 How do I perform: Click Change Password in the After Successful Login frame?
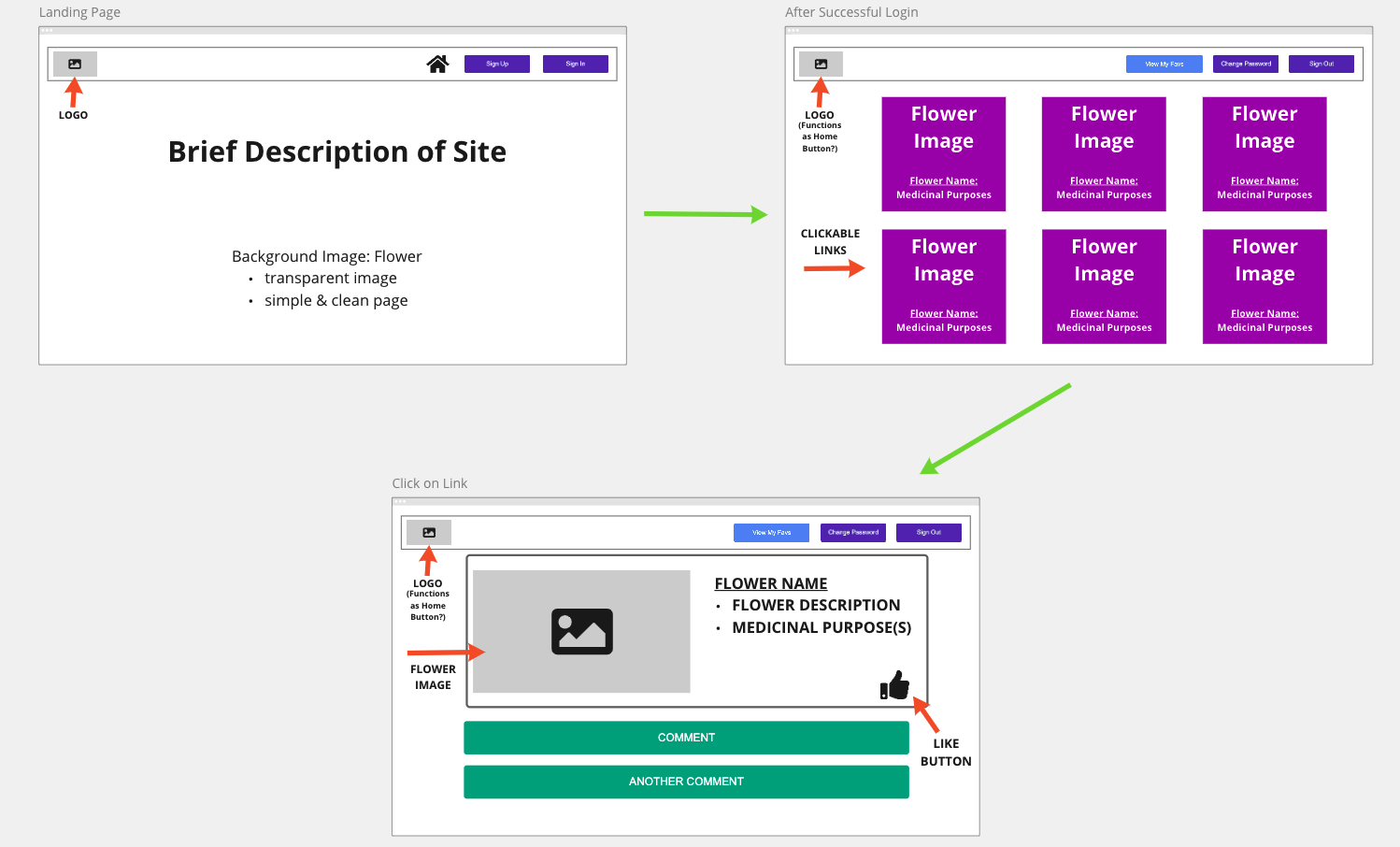tap(1246, 64)
